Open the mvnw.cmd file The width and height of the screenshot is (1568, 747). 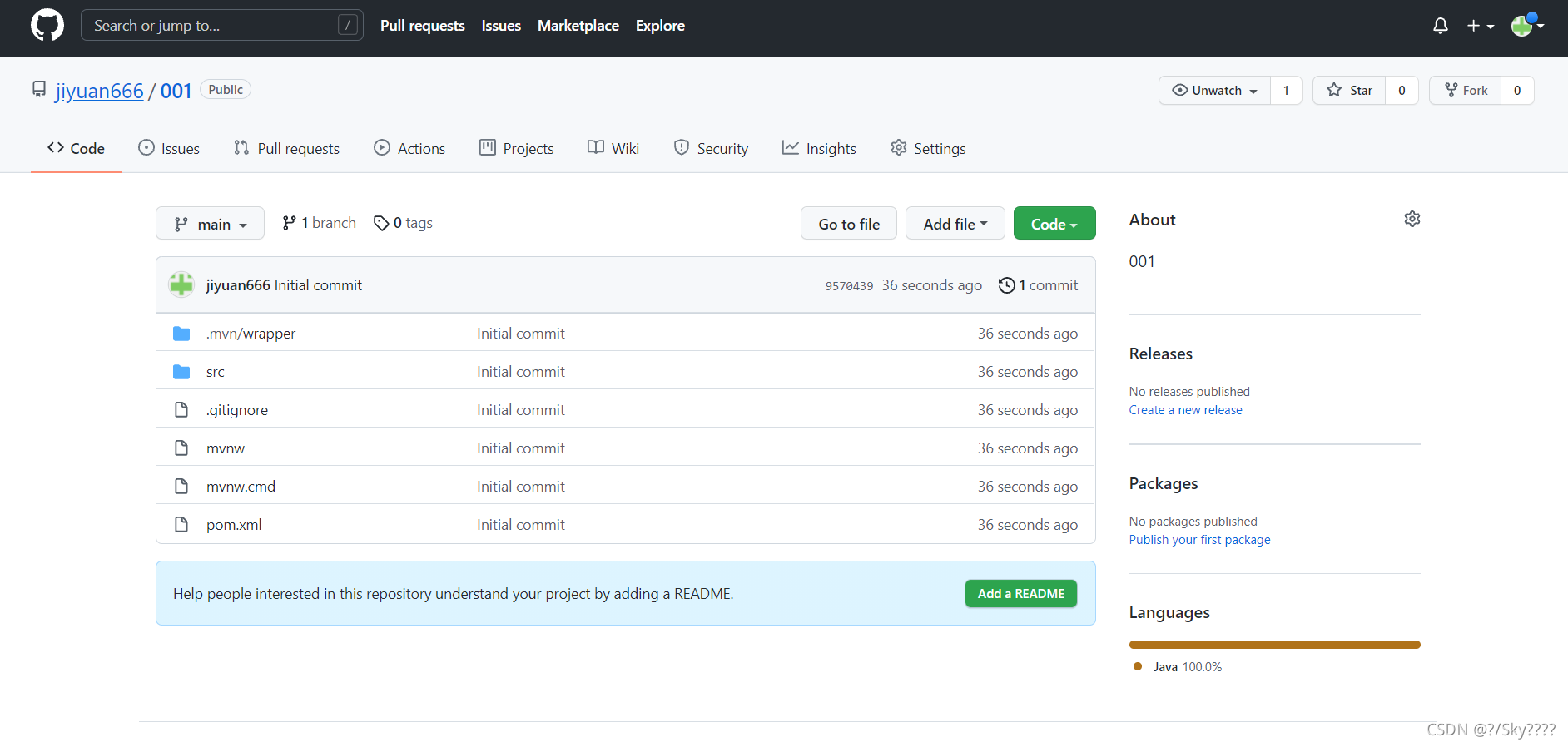241,487
